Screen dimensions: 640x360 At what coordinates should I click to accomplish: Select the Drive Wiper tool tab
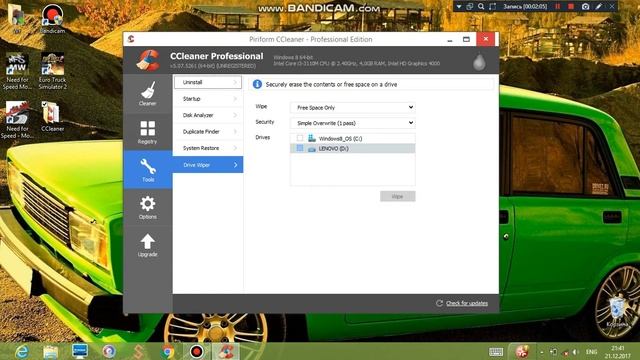(208, 164)
